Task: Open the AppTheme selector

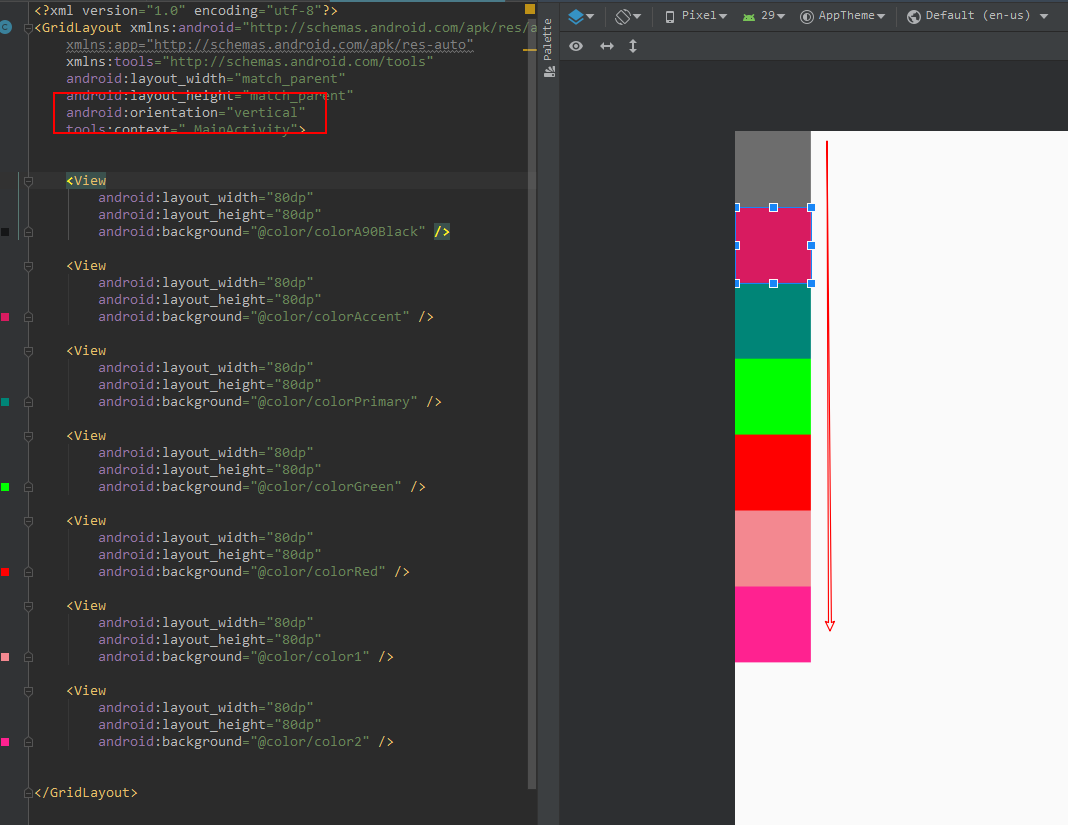Action: click(843, 16)
